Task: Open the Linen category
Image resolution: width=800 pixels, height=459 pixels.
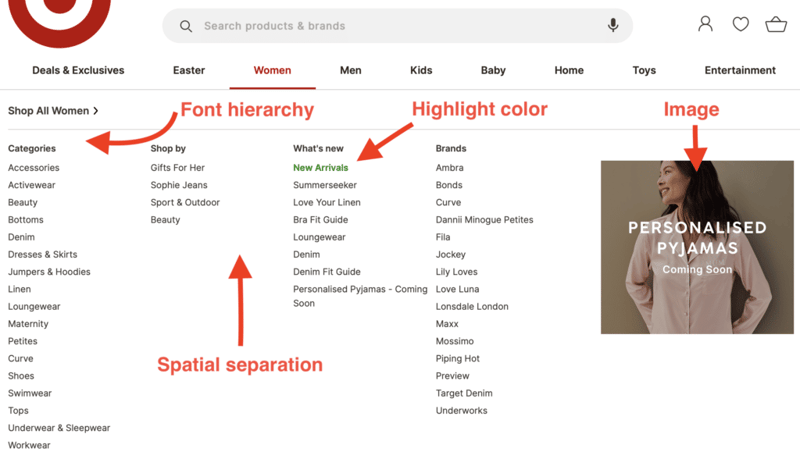Action: click(x=19, y=289)
